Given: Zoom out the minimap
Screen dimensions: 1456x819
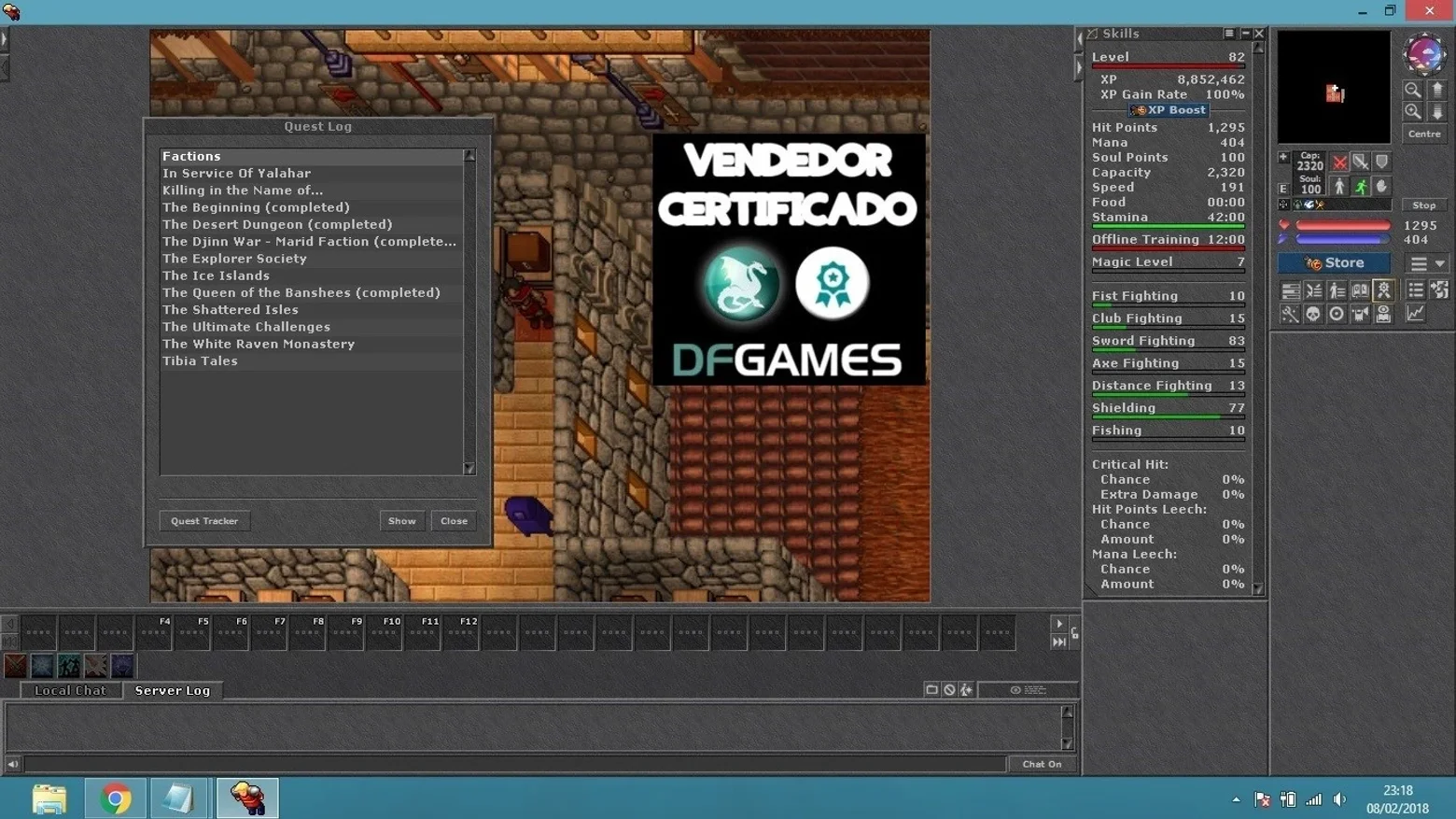Looking at the screenshot, I should [1413, 90].
